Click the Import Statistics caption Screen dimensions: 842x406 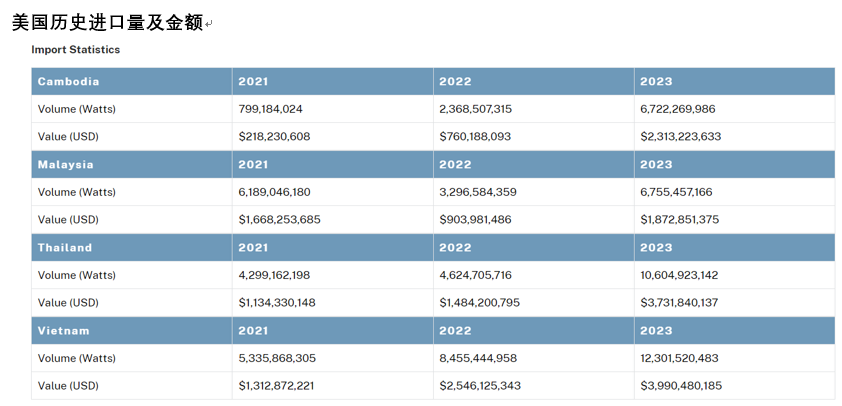coord(75,49)
